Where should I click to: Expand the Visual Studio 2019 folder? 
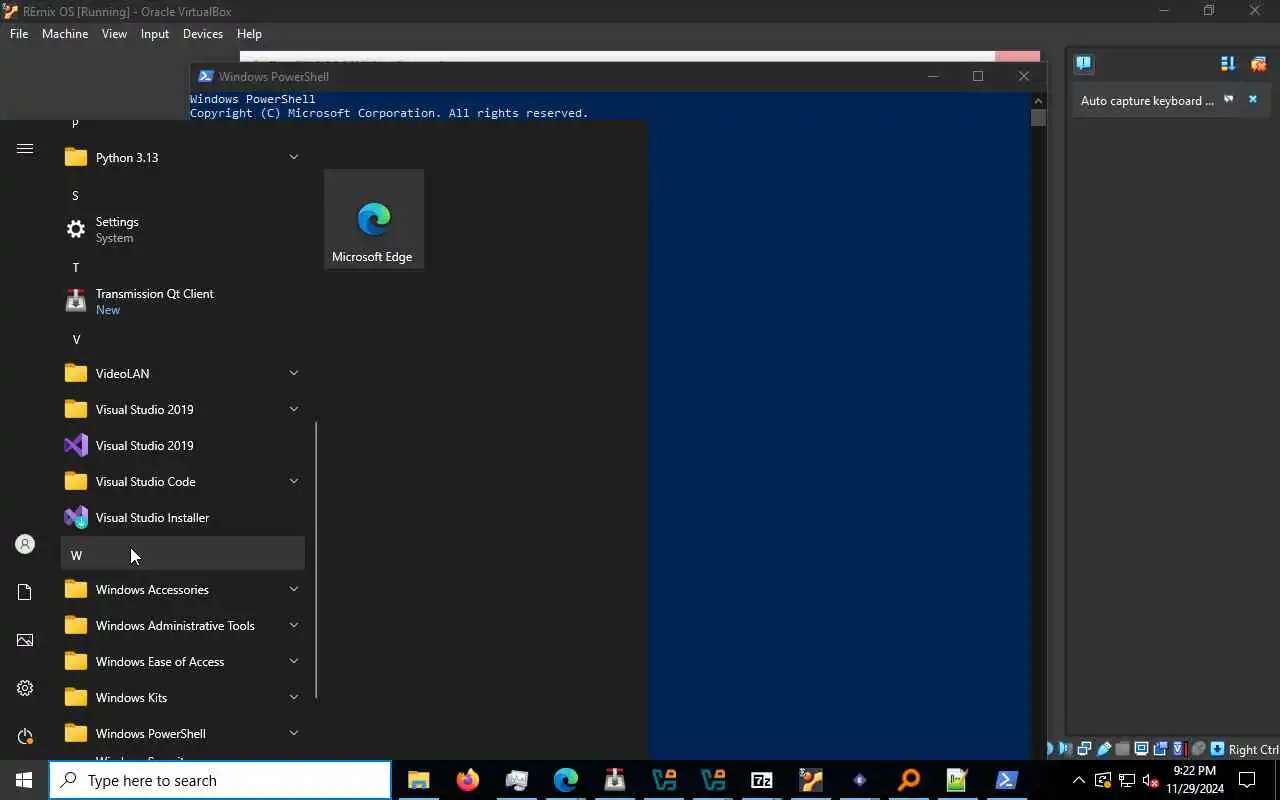[183, 409]
